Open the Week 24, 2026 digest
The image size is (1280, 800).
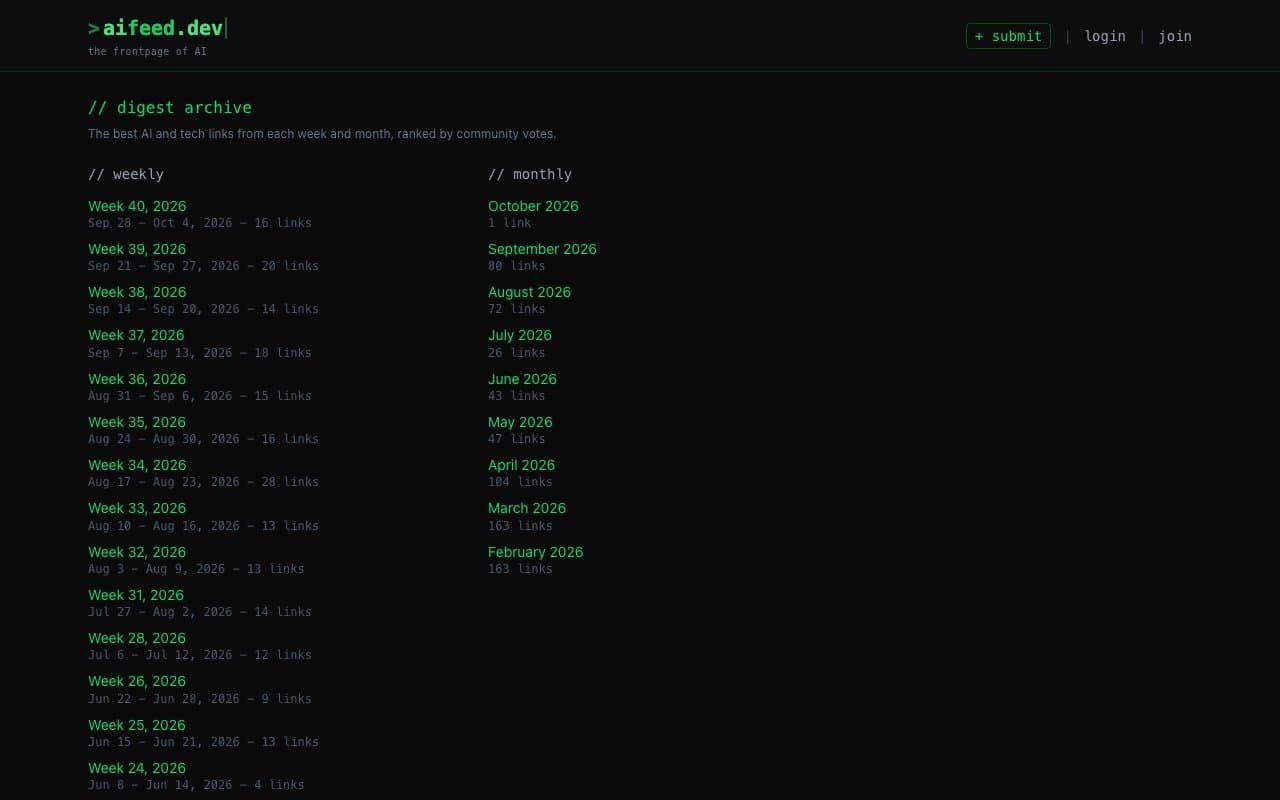[x=137, y=768]
